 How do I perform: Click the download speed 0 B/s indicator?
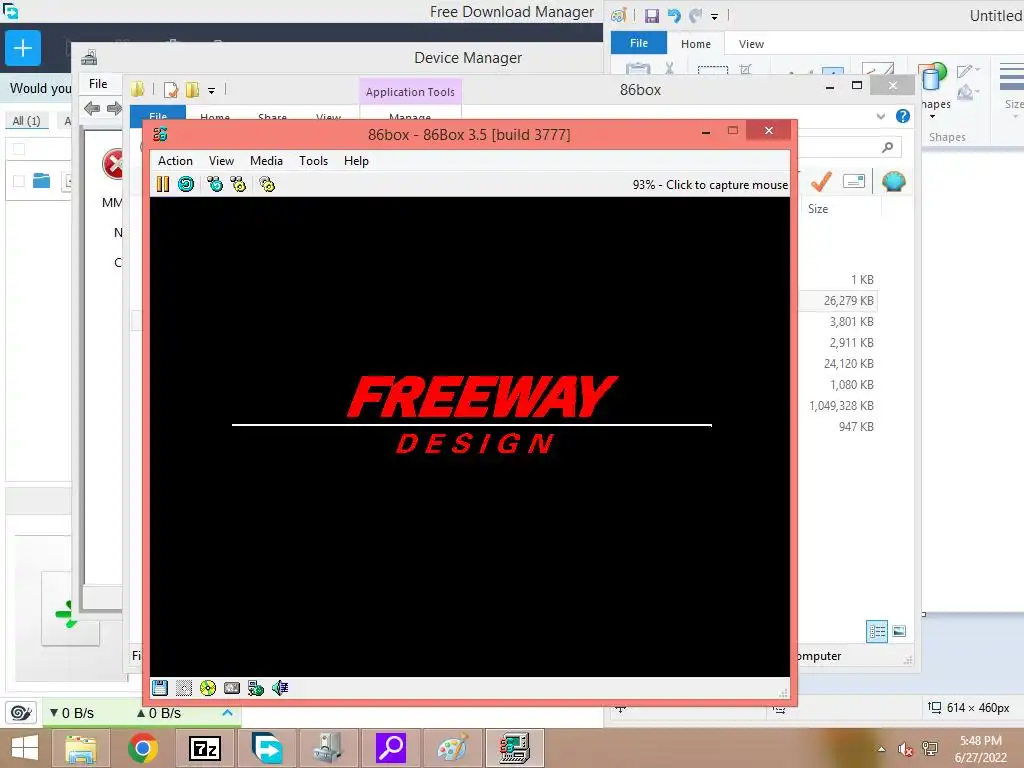(72, 713)
